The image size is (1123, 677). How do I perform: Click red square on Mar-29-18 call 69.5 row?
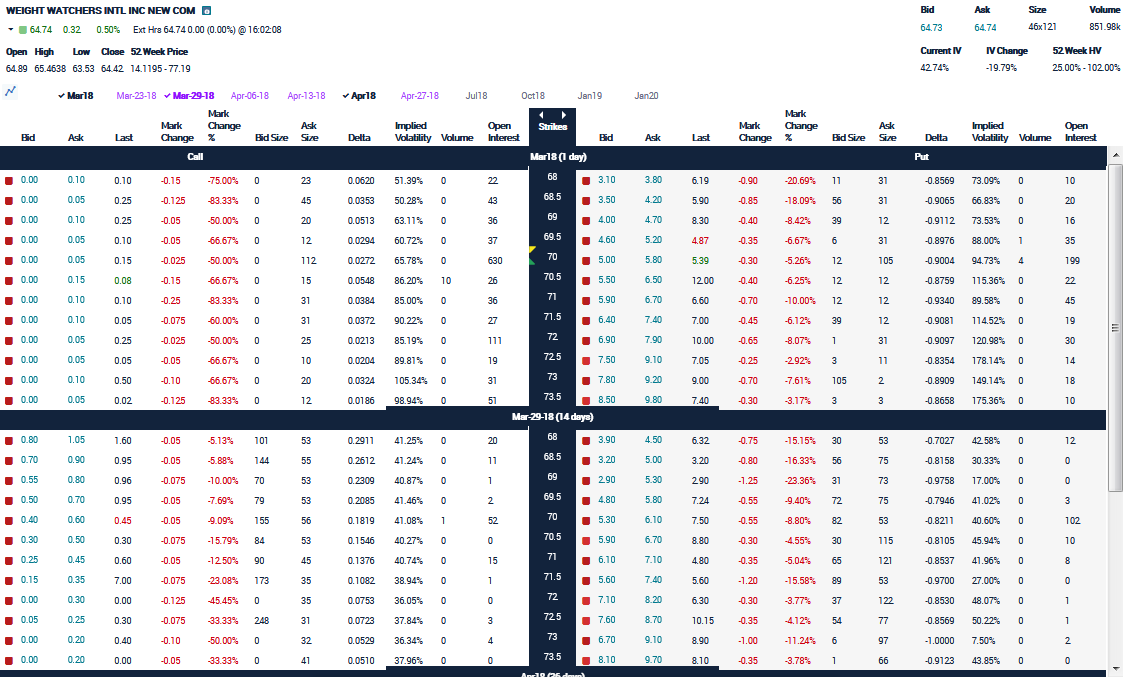tap(9, 501)
